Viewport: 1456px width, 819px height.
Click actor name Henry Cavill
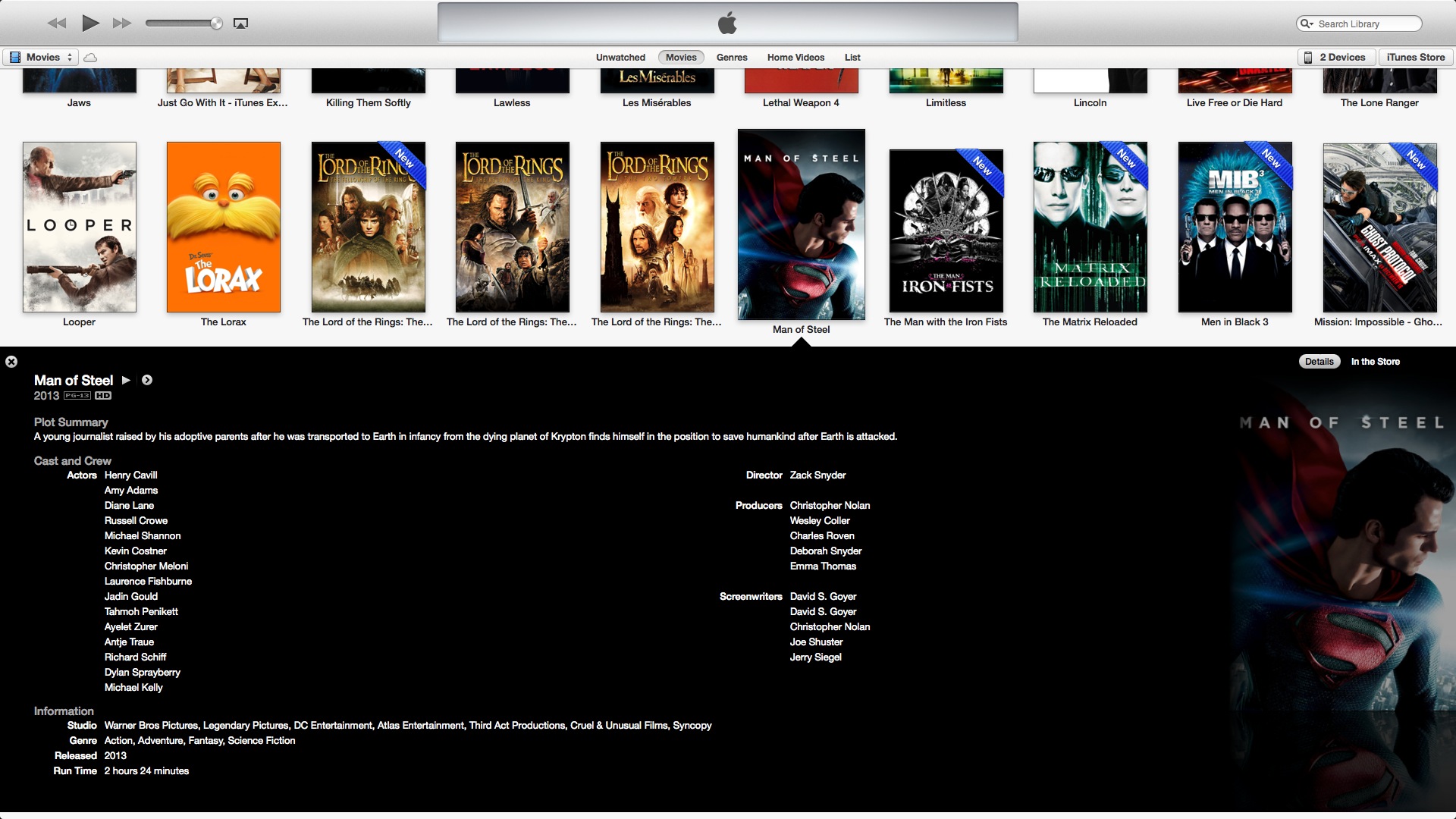click(131, 475)
